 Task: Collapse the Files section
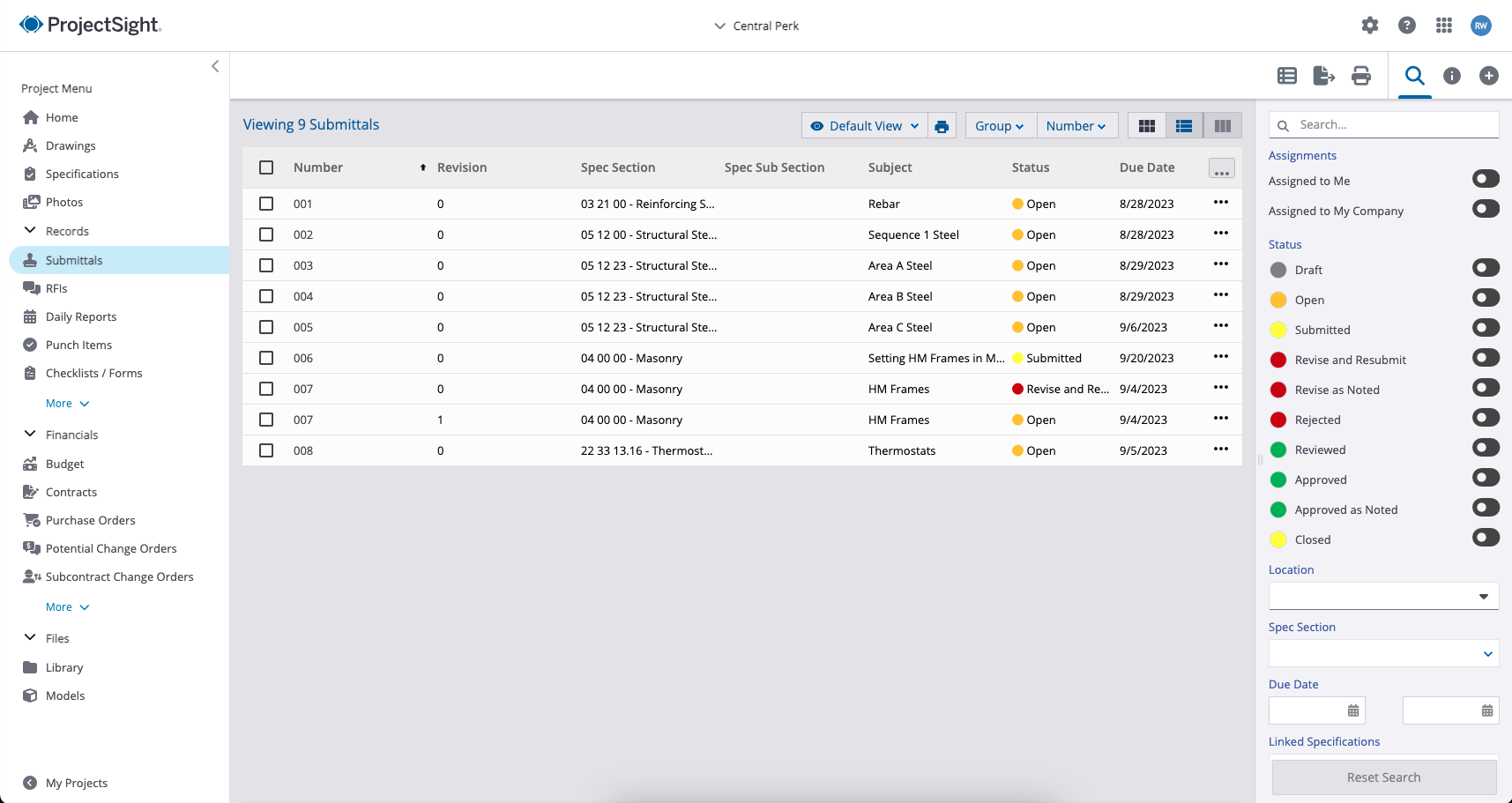tap(30, 637)
